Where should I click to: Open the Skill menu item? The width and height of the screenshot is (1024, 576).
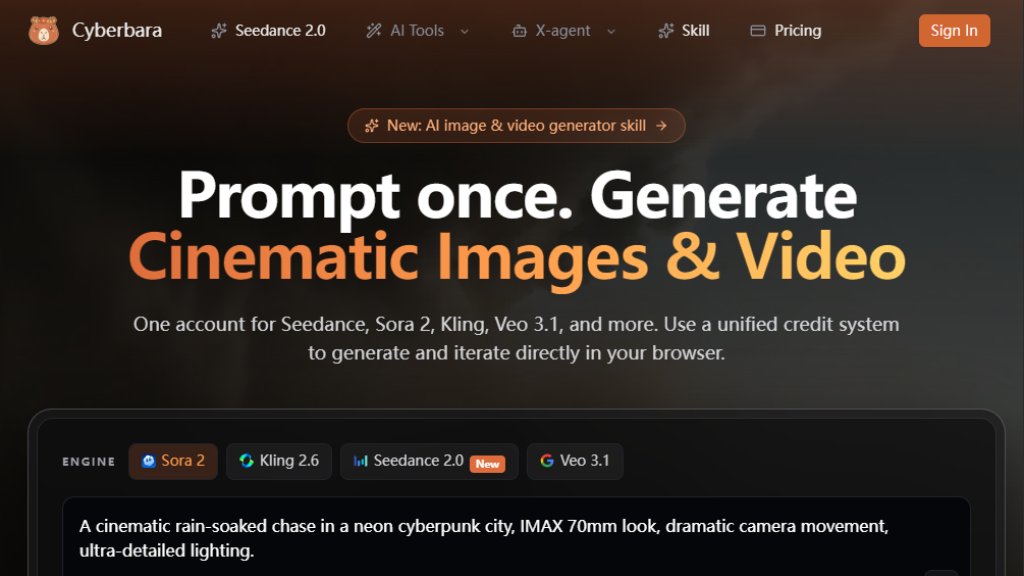click(684, 31)
